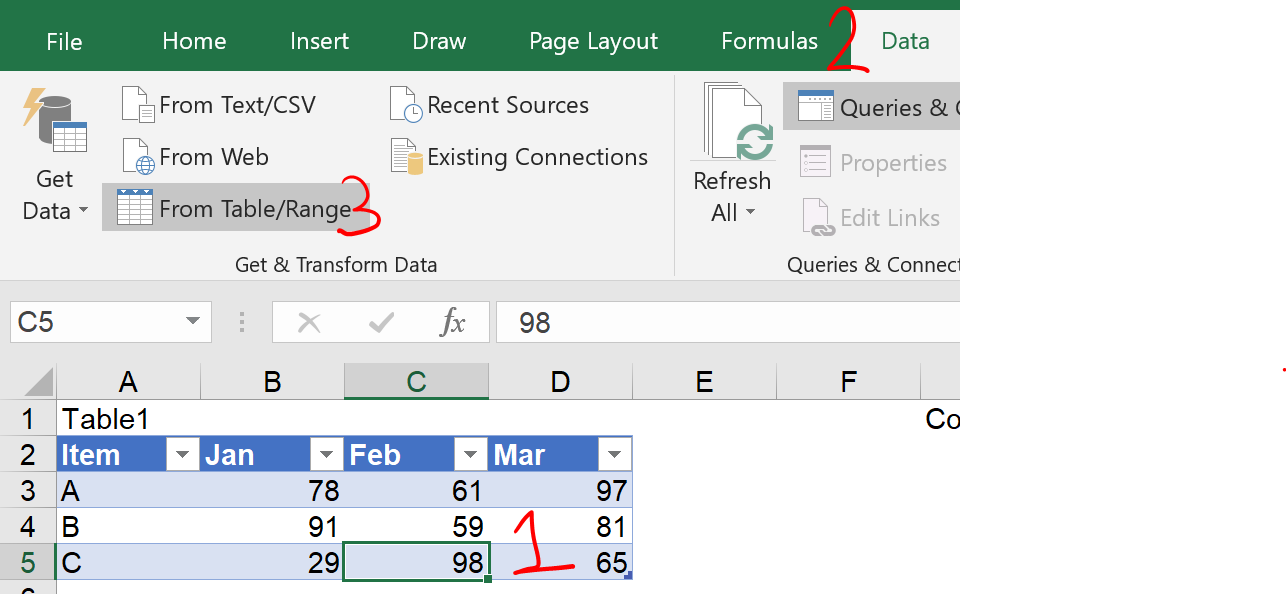This screenshot has height=594, width=1286.
Task: Click the From Web globe icon
Action: tap(137, 157)
